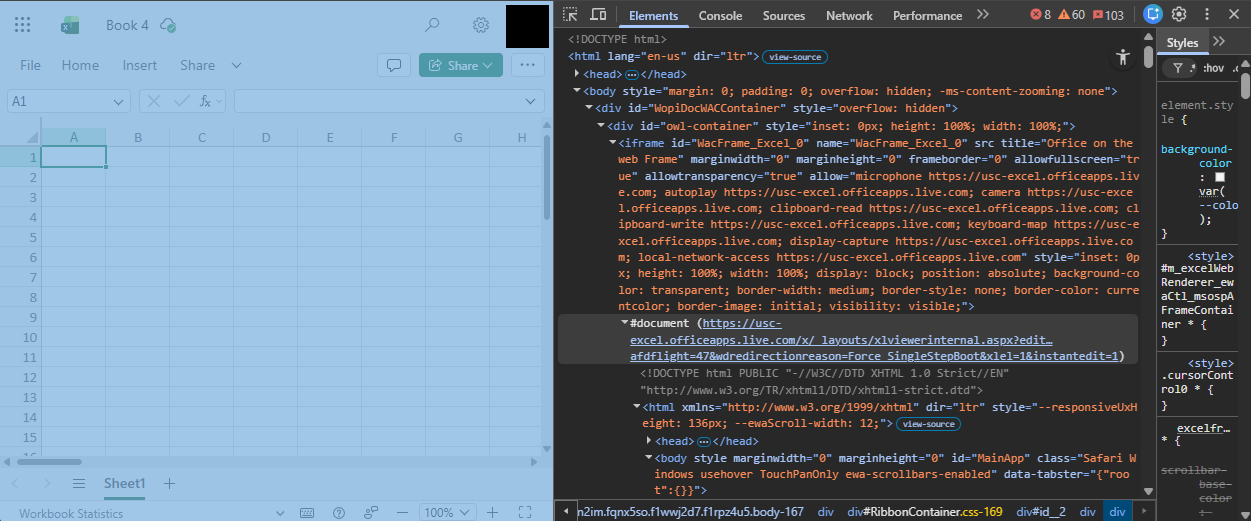Click the fx insert function icon
The height and width of the screenshot is (521, 1251).
pyautogui.click(x=206, y=101)
